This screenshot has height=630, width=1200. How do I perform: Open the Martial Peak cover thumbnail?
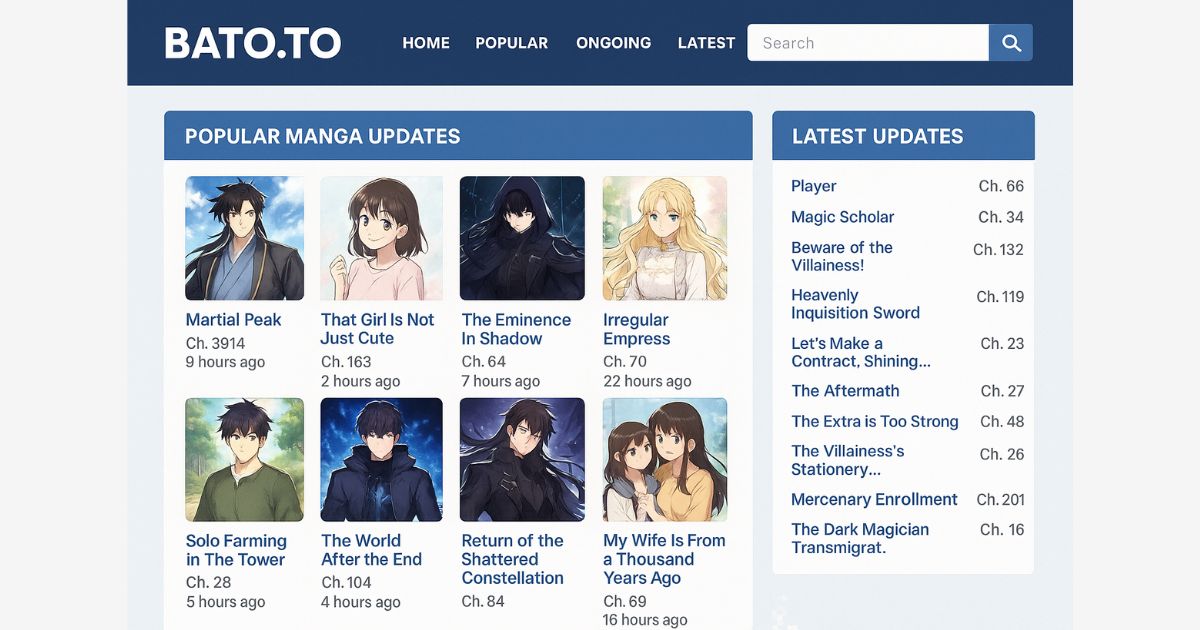click(244, 238)
